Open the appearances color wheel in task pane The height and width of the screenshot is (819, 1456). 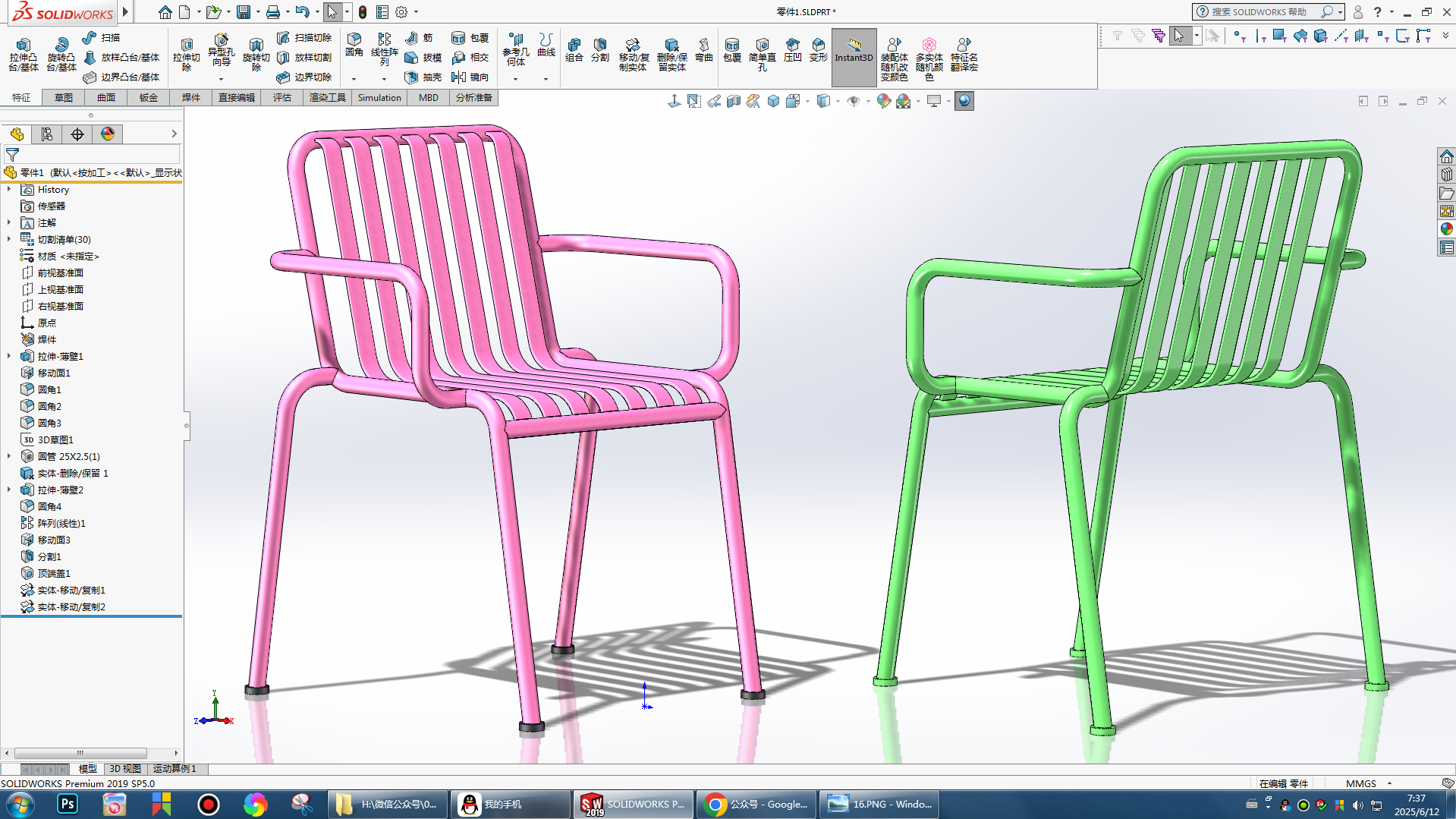pos(1446,228)
